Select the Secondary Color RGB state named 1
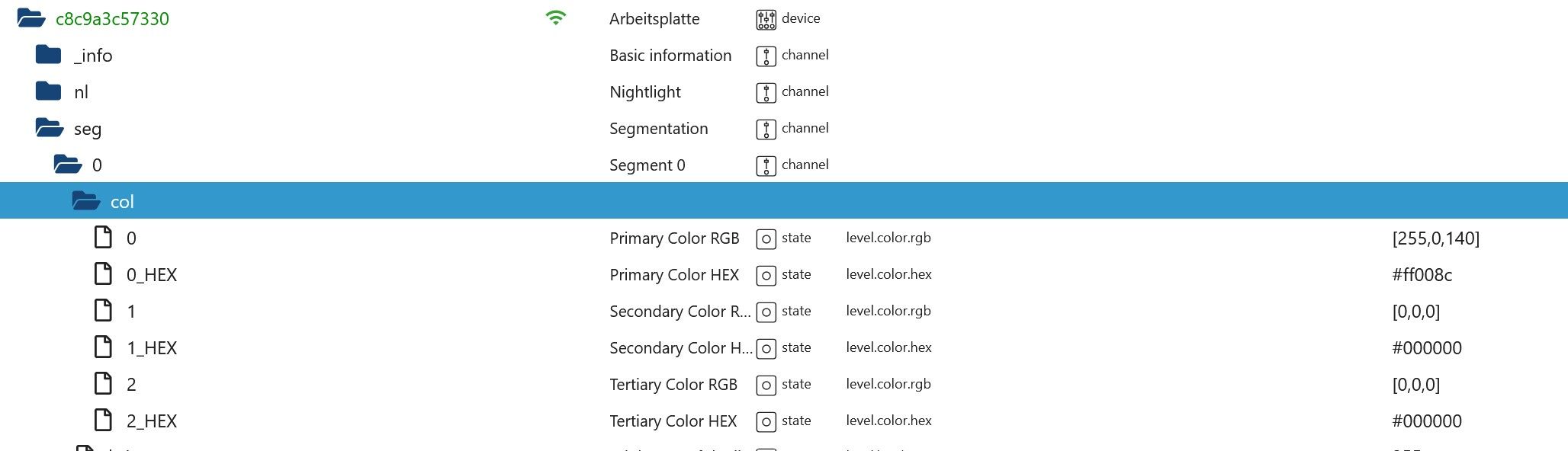This screenshot has width=1568, height=451. pos(131,312)
